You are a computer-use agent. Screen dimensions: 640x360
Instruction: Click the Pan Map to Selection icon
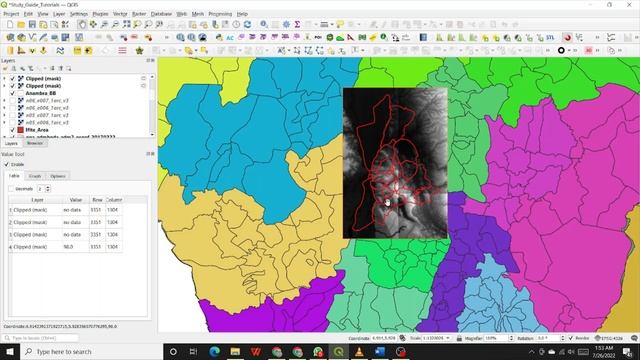pyautogui.click(x=93, y=24)
